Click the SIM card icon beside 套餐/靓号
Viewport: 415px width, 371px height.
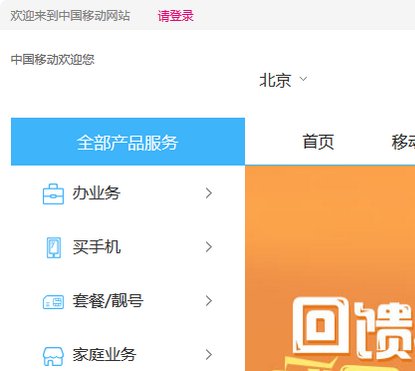point(53,301)
